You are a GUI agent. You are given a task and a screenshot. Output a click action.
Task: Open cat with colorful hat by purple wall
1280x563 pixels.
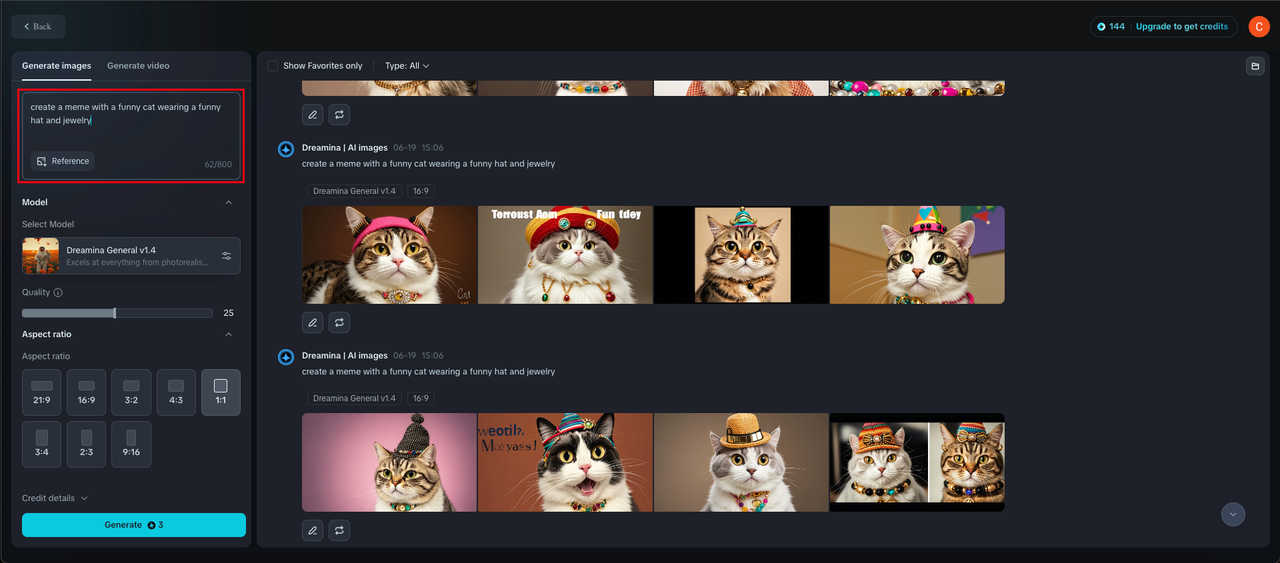coord(917,255)
